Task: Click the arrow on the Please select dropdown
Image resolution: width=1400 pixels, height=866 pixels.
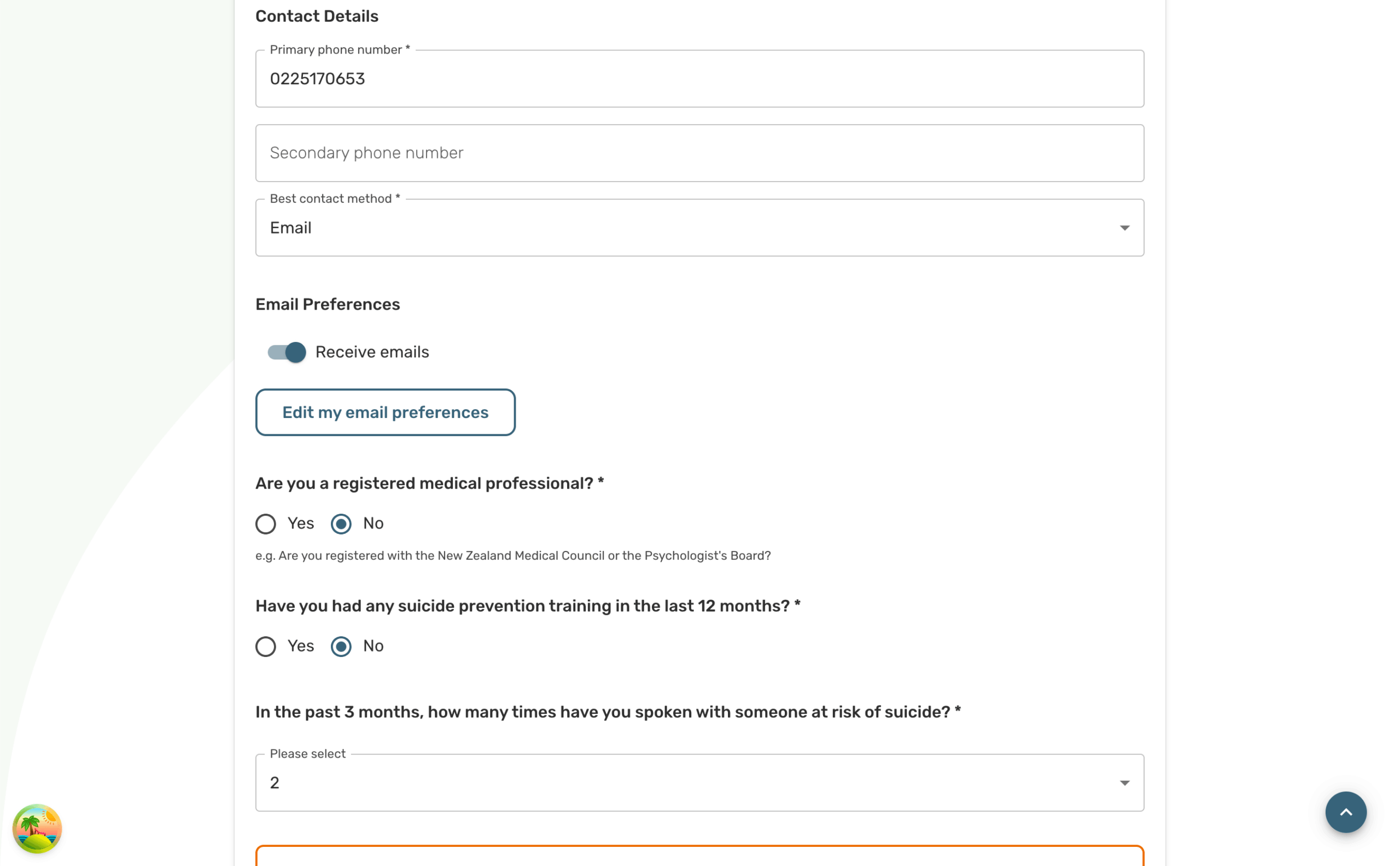Action: click(1124, 783)
